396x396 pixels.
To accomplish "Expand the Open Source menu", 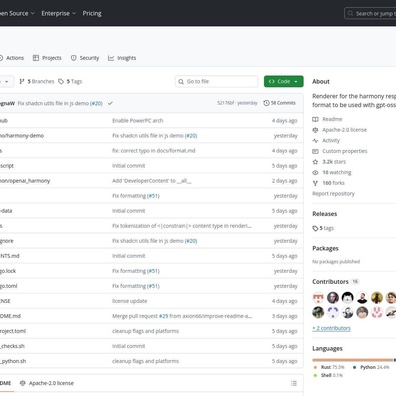I will [17, 13].
